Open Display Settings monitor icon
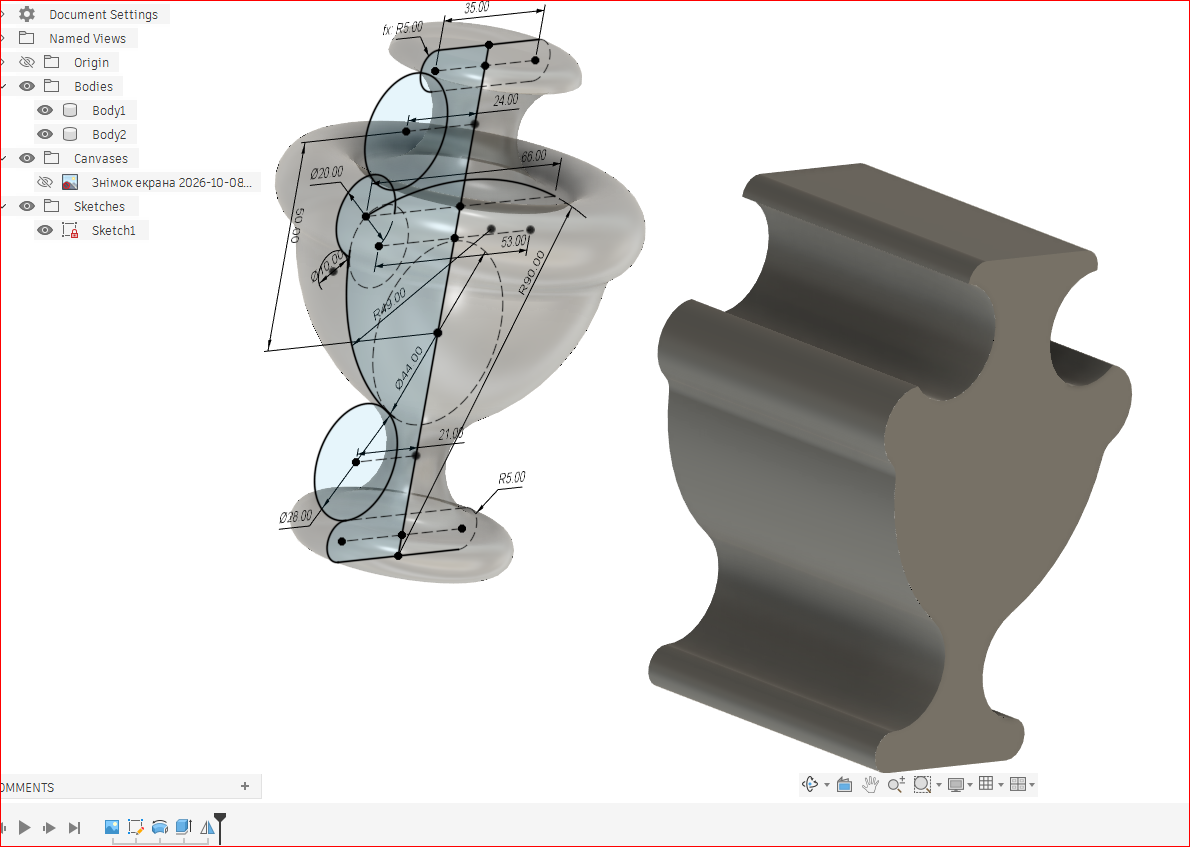 [x=955, y=784]
